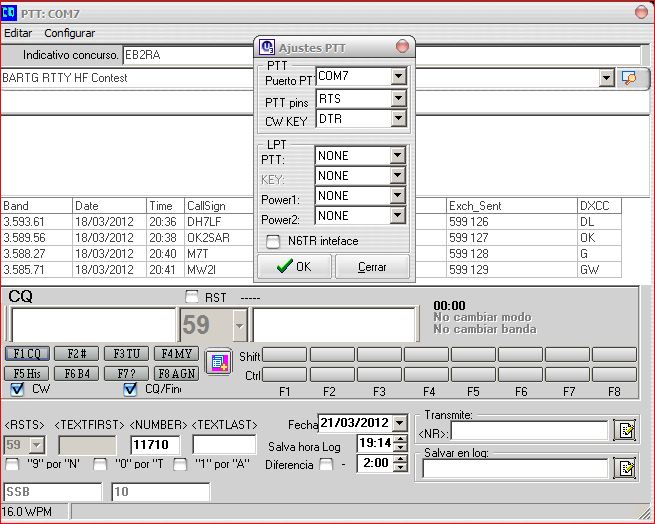Click the F4 MY macro button
Viewport: 655px width, 524px height.
point(176,354)
